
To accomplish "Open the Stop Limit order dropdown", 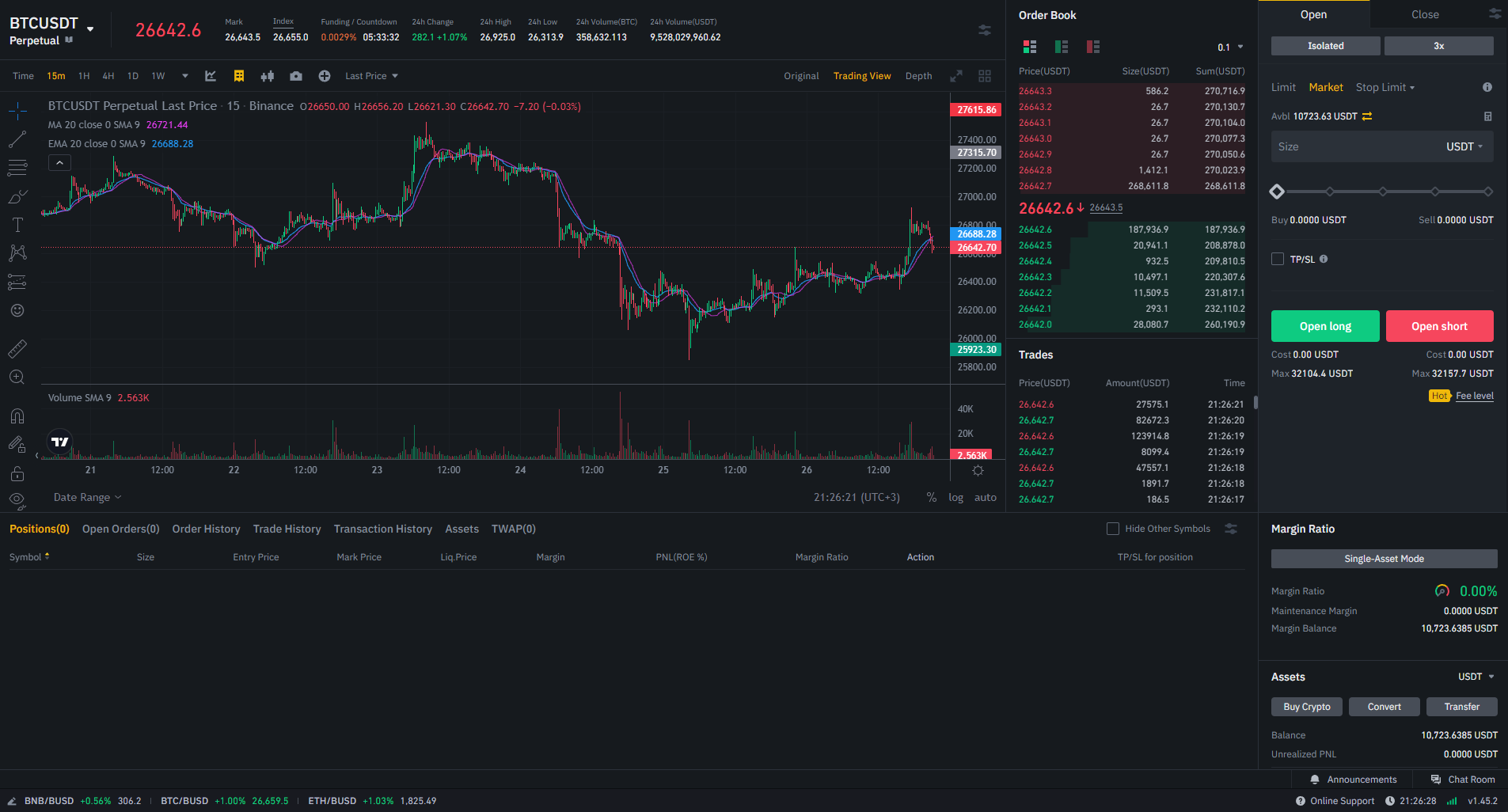I will [1385, 87].
